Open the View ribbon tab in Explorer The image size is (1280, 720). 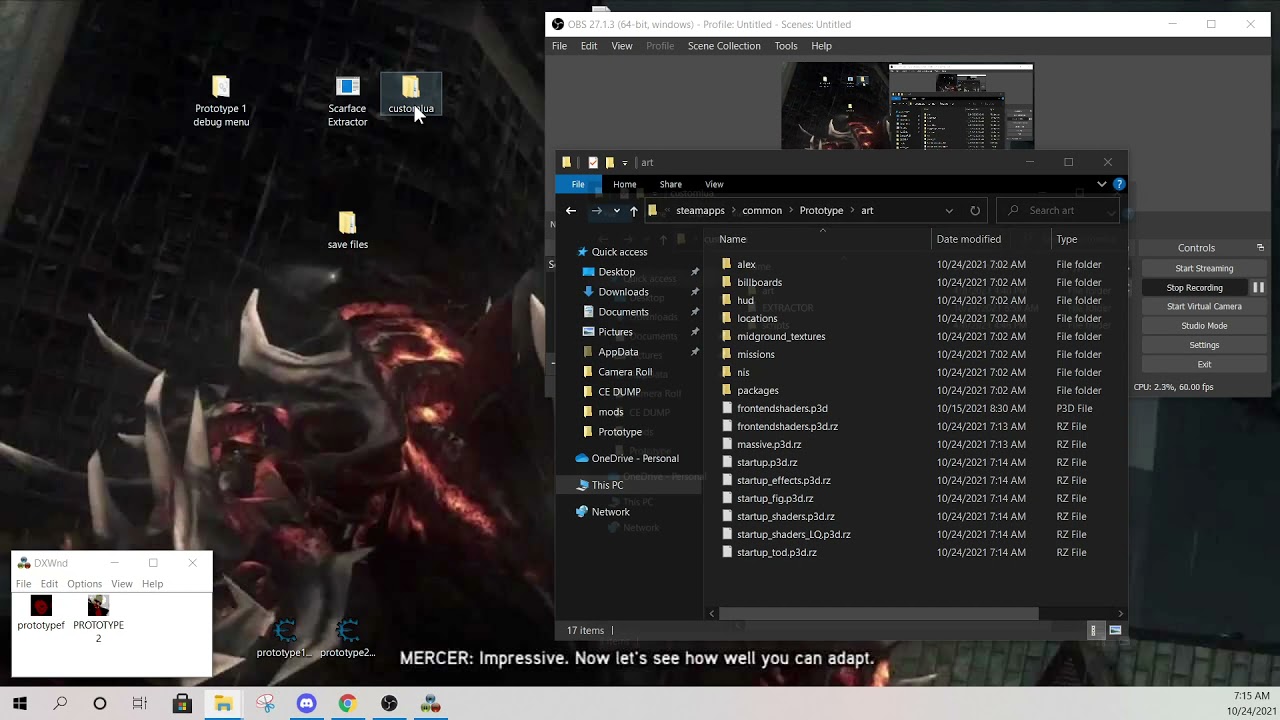pyautogui.click(x=714, y=184)
